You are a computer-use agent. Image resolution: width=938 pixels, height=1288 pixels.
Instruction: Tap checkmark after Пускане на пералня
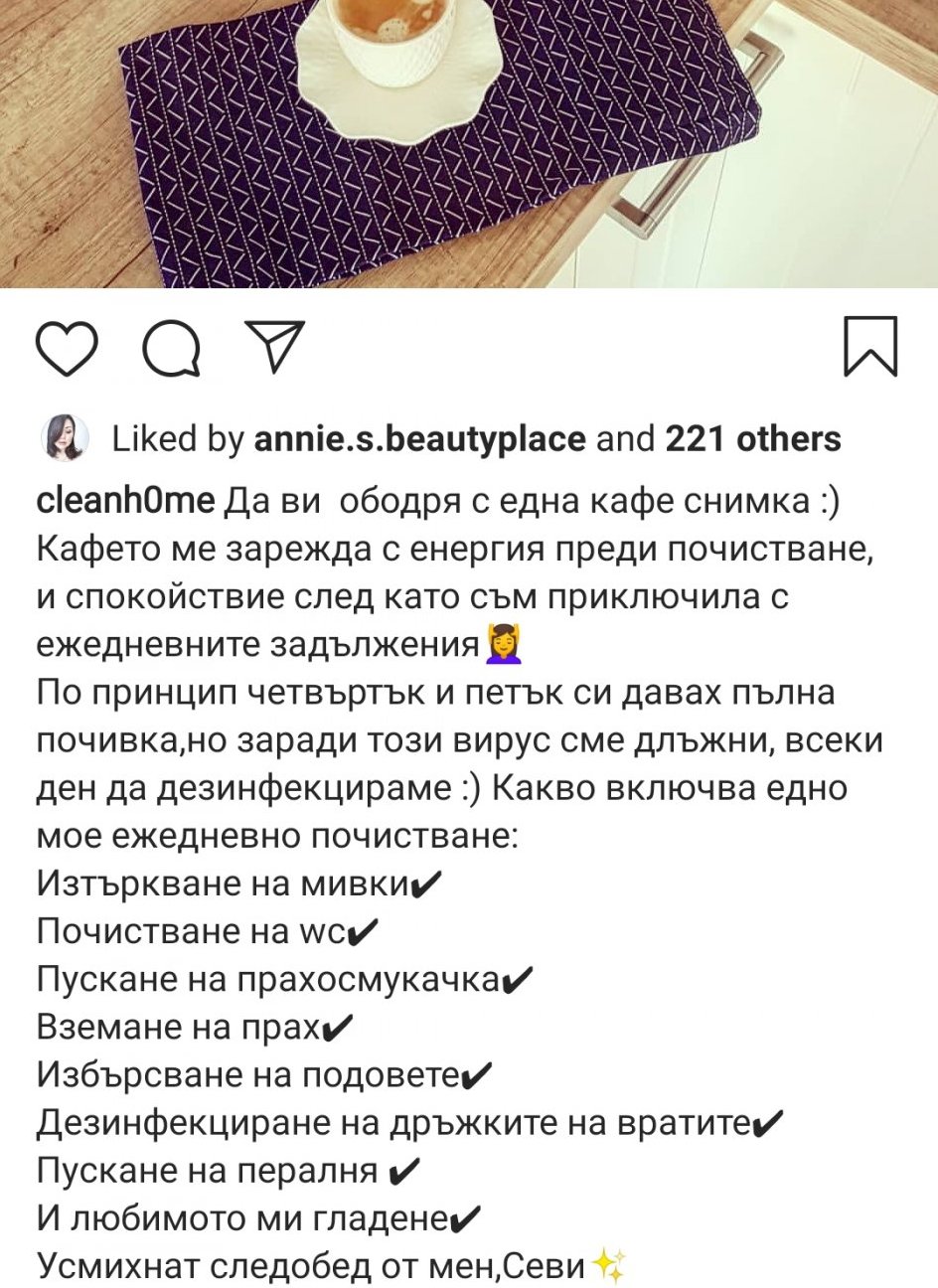[404, 1171]
